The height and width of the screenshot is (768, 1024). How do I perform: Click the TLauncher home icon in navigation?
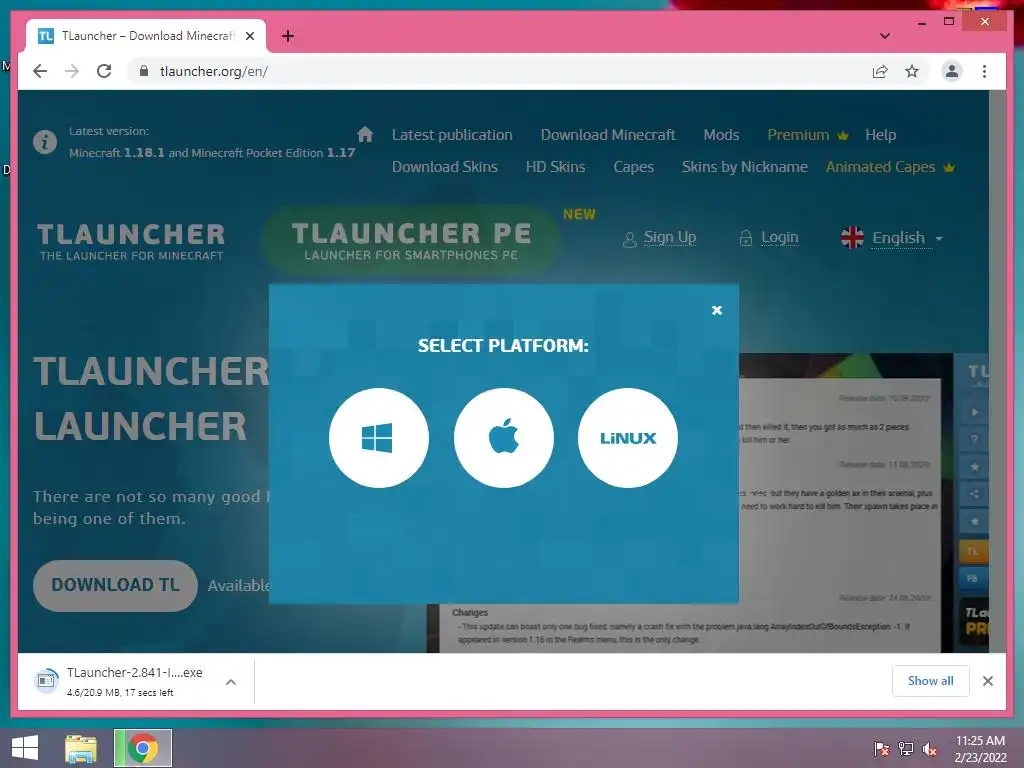click(365, 135)
